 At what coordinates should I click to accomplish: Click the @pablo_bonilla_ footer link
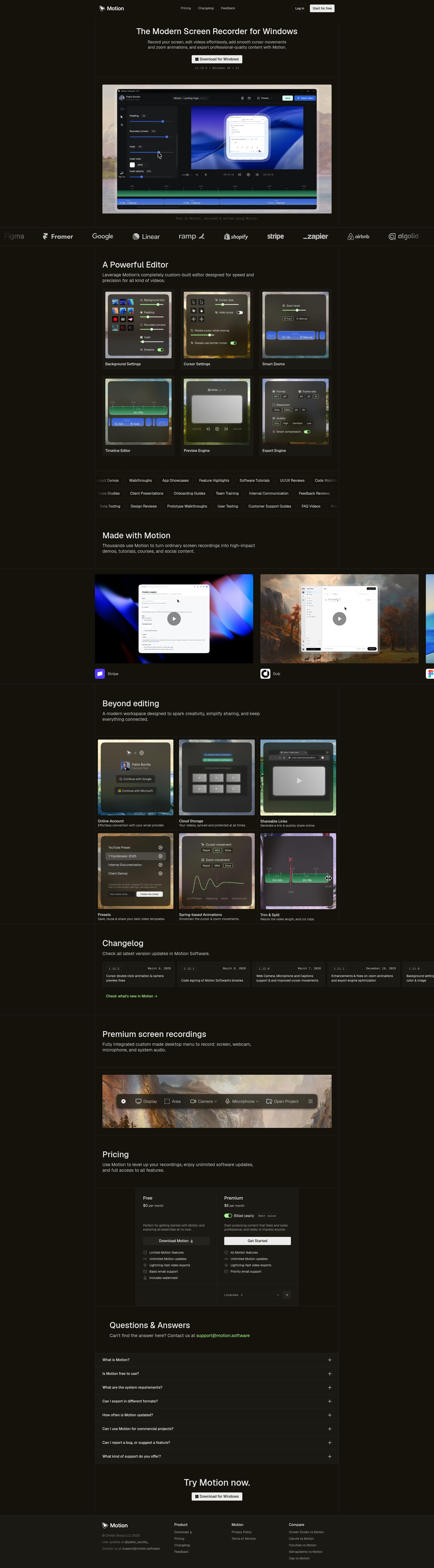pos(137,1542)
